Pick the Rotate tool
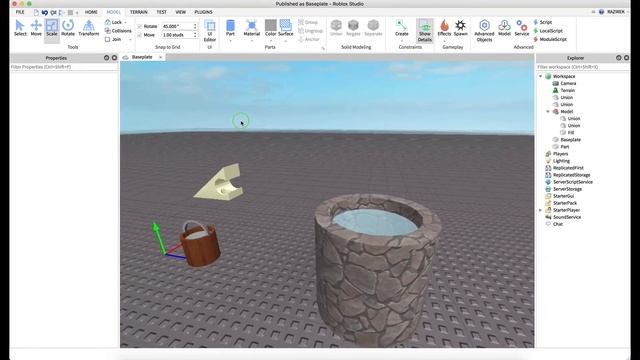This screenshot has width=640, height=360. pyautogui.click(x=68, y=28)
